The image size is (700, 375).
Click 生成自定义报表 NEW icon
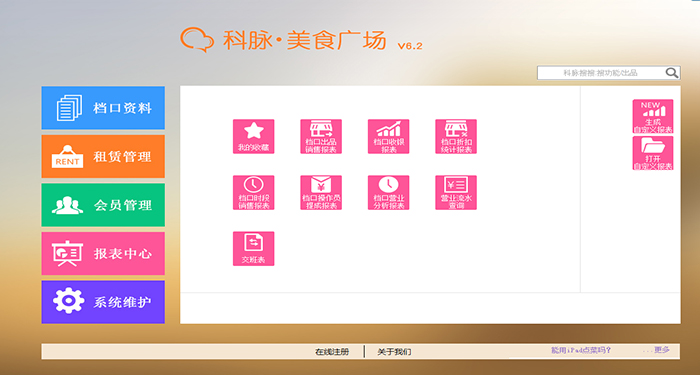click(x=653, y=116)
